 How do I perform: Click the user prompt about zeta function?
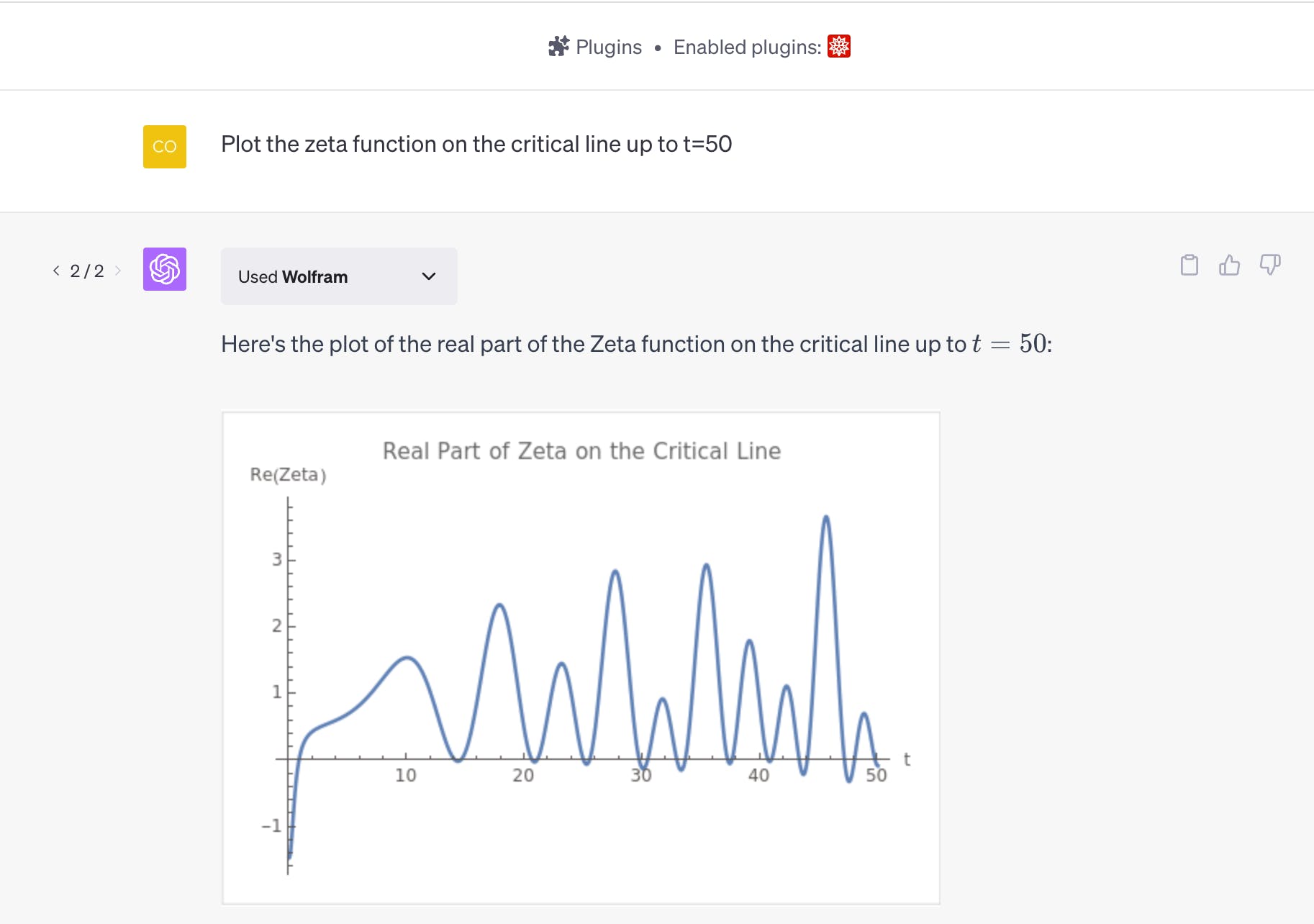[x=476, y=144]
